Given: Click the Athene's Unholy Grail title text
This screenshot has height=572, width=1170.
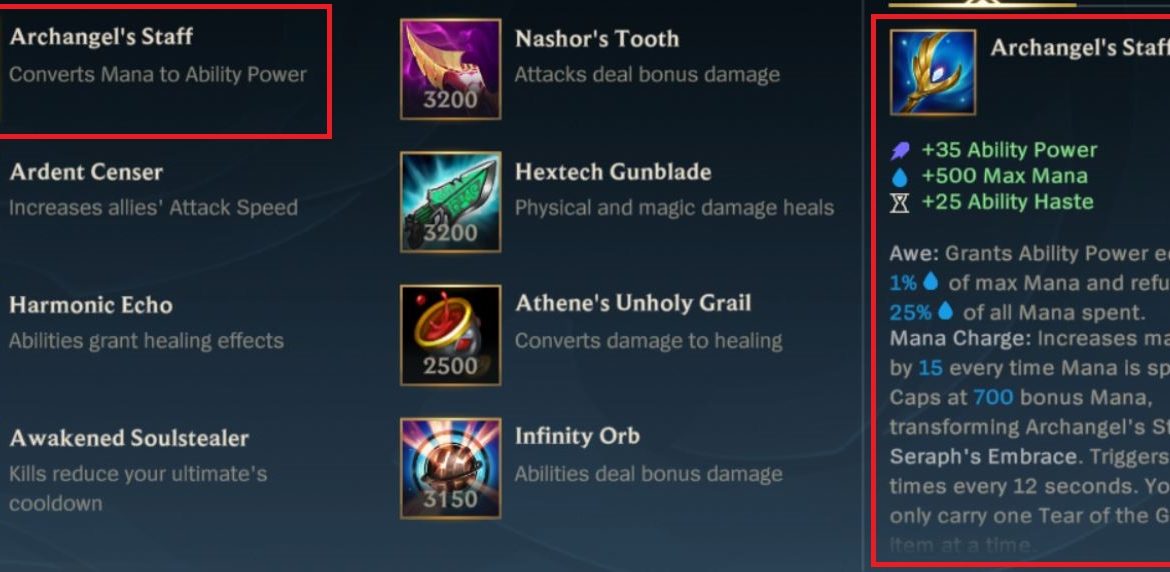Looking at the screenshot, I should [x=633, y=304].
